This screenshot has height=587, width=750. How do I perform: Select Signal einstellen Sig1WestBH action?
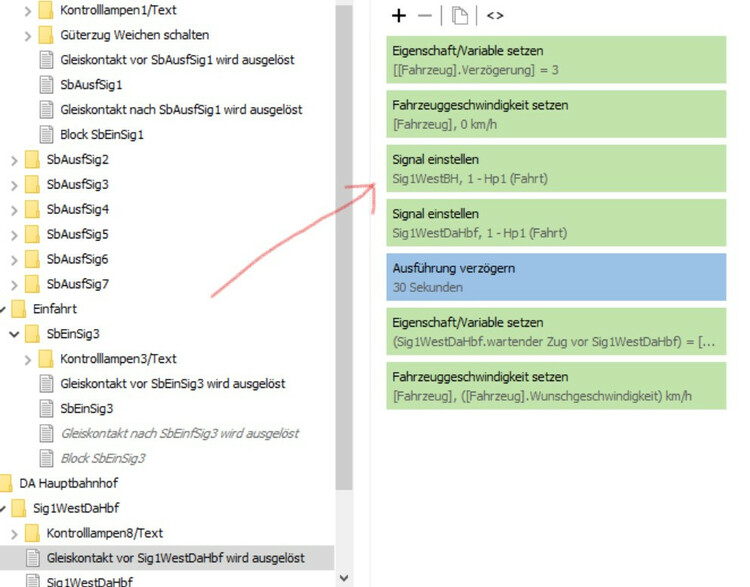556,168
